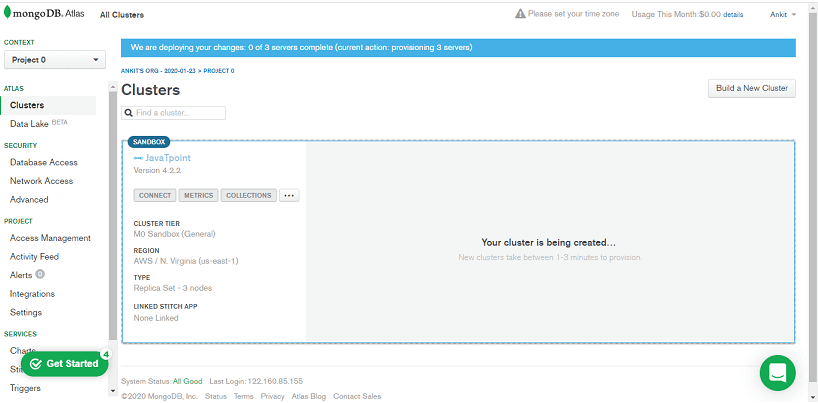Click 'AWS / N. Virginia (us-east-1)' text

186,261
